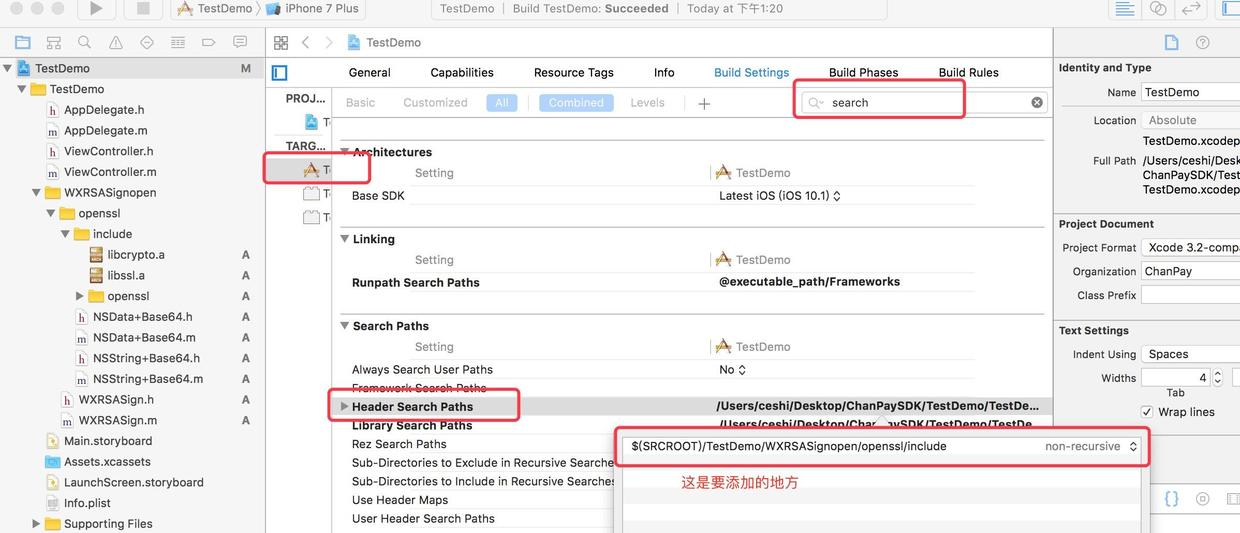This screenshot has height=533, width=1240.
Task: Open Always Search User Paths No dropdown
Action: [x=732, y=370]
